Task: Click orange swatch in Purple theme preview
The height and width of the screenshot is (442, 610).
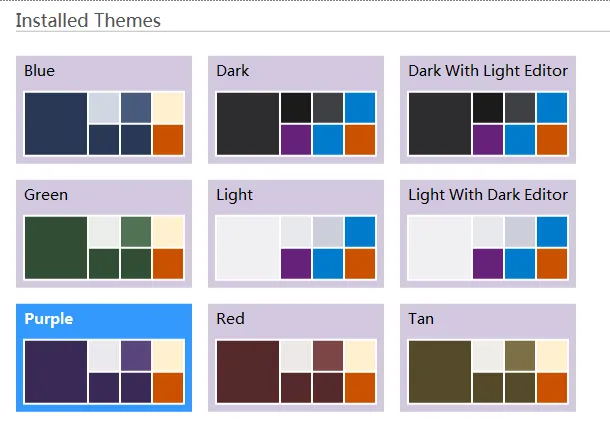Action: pyautogui.click(x=168, y=388)
